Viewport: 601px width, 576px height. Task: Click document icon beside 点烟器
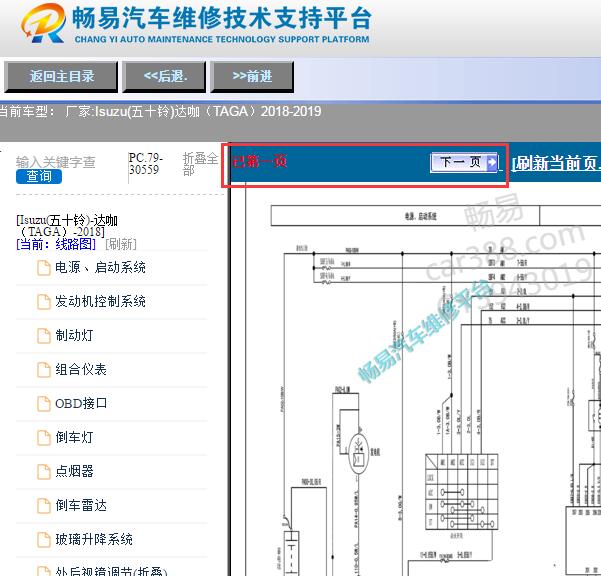click(x=44, y=472)
